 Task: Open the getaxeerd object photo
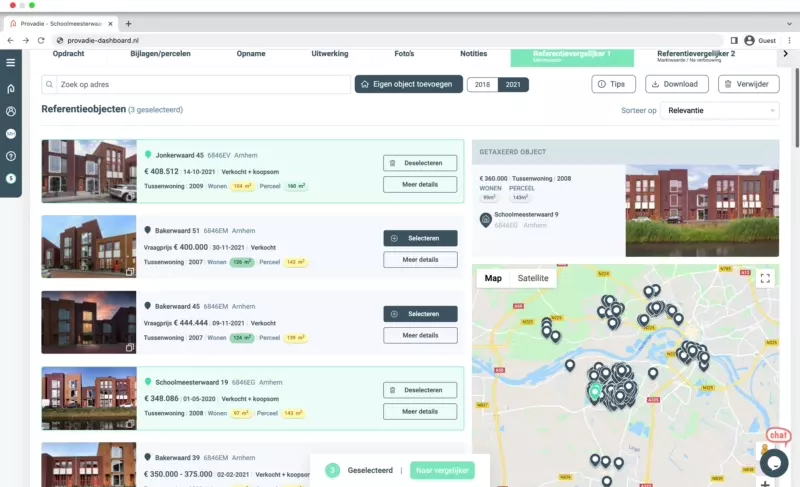(702, 211)
